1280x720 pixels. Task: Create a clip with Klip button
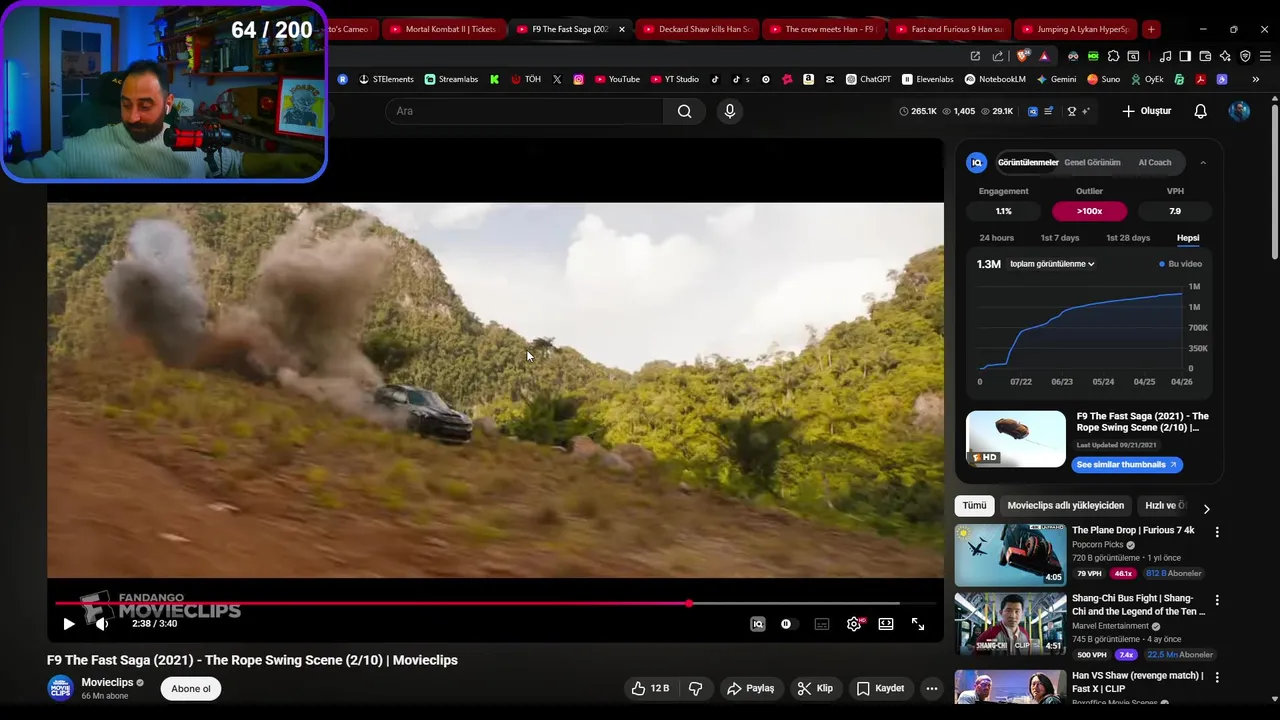tap(815, 688)
